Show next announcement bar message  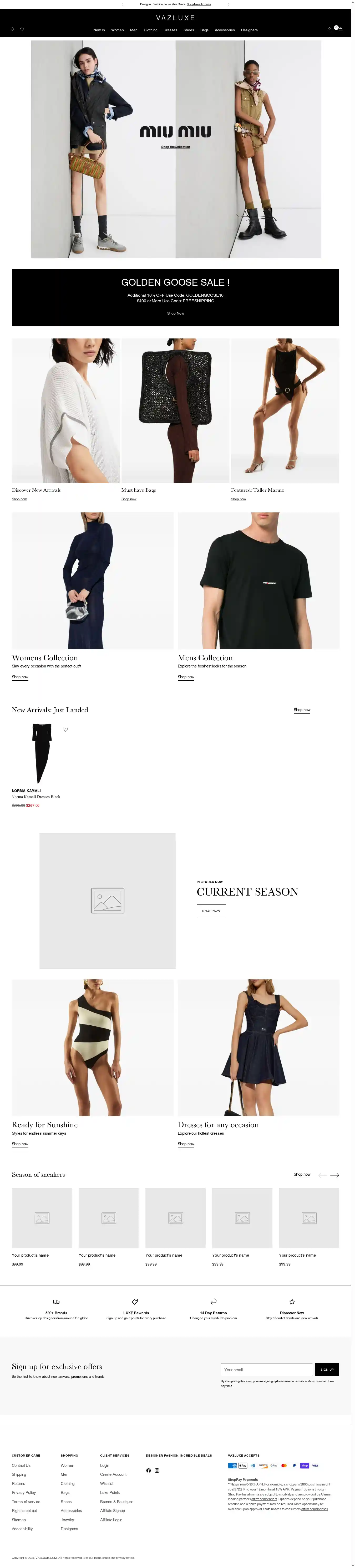pos(228,4)
